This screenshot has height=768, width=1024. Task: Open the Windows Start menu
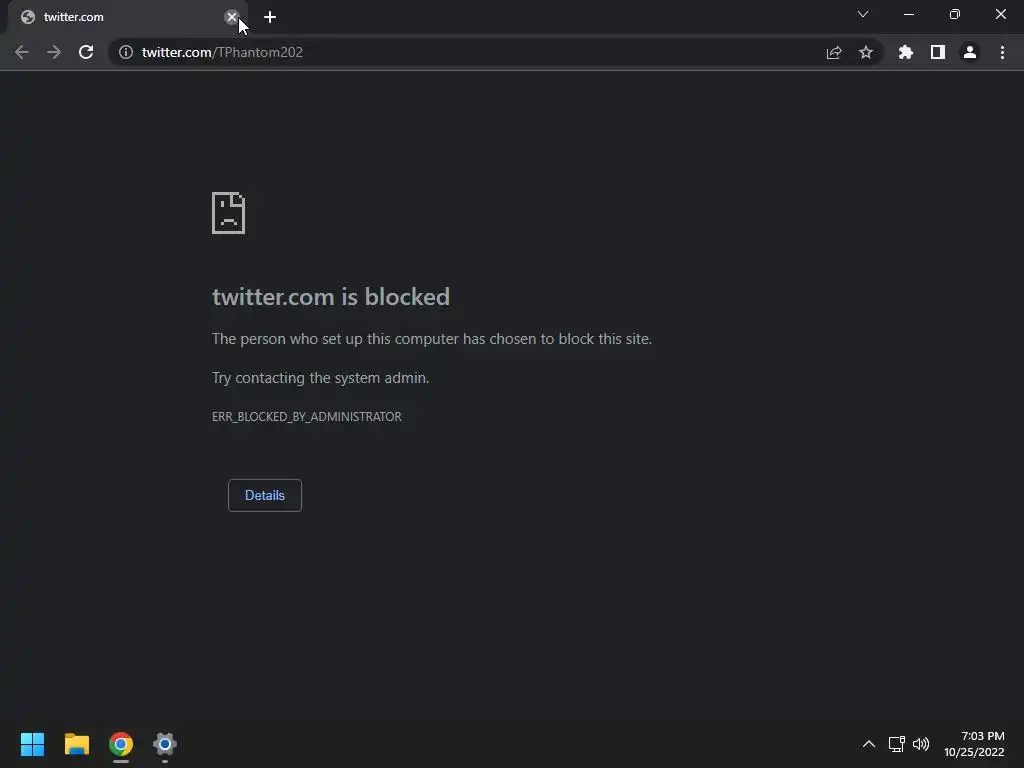pos(32,744)
